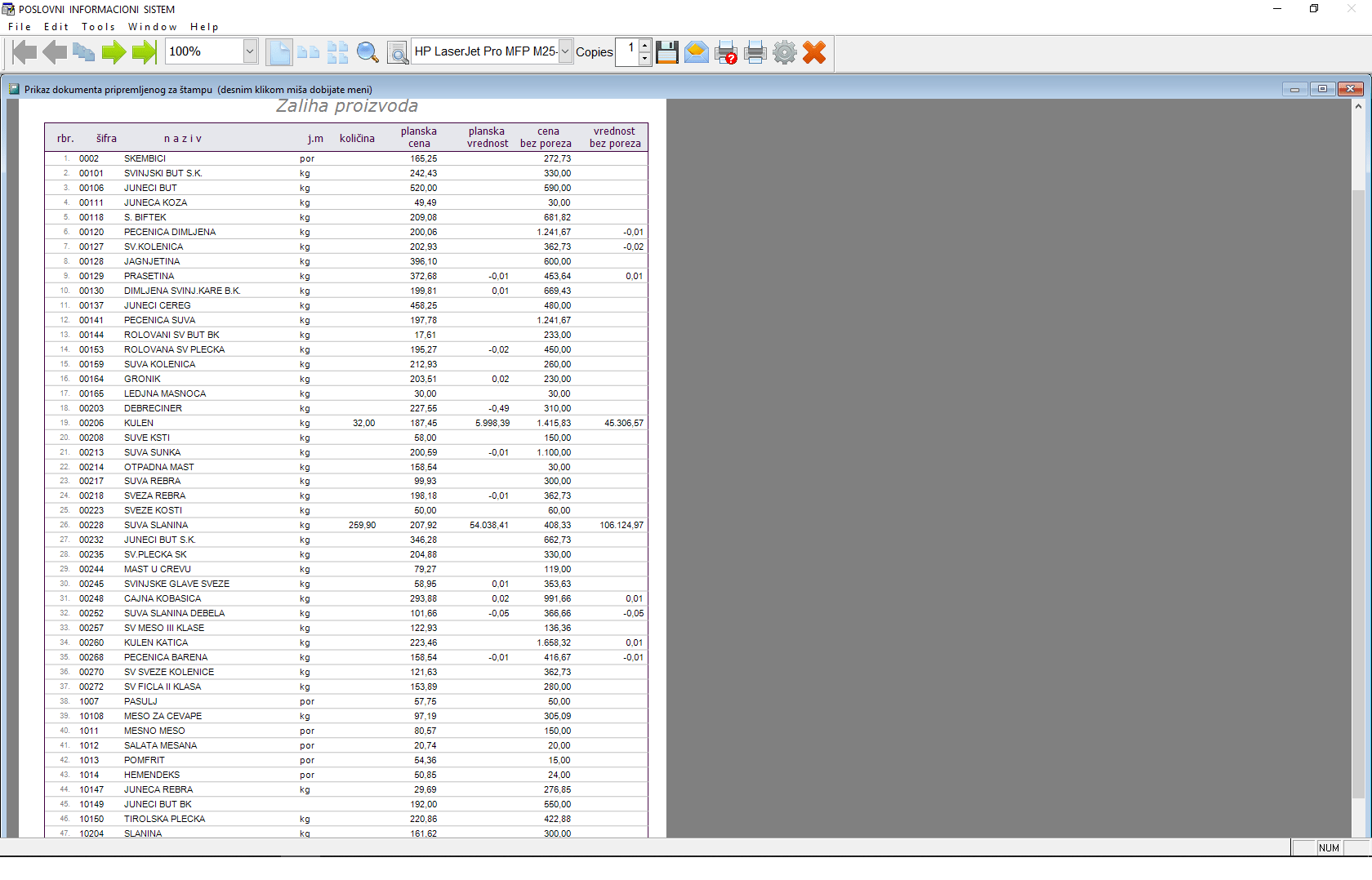The width and height of the screenshot is (1372, 880).
Task: Open HP LaserJet printer selection dropdown
Action: pyautogui.click(x=565, y=51)
